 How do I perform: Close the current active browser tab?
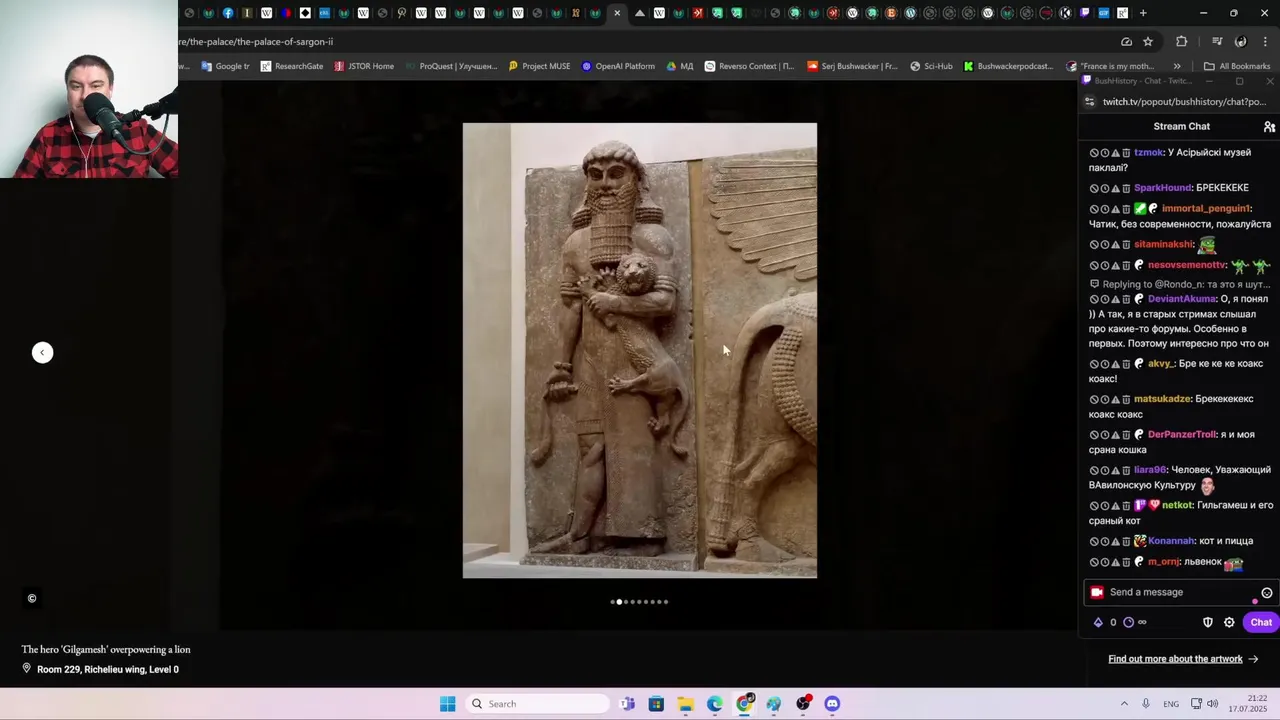coord(617,13)
